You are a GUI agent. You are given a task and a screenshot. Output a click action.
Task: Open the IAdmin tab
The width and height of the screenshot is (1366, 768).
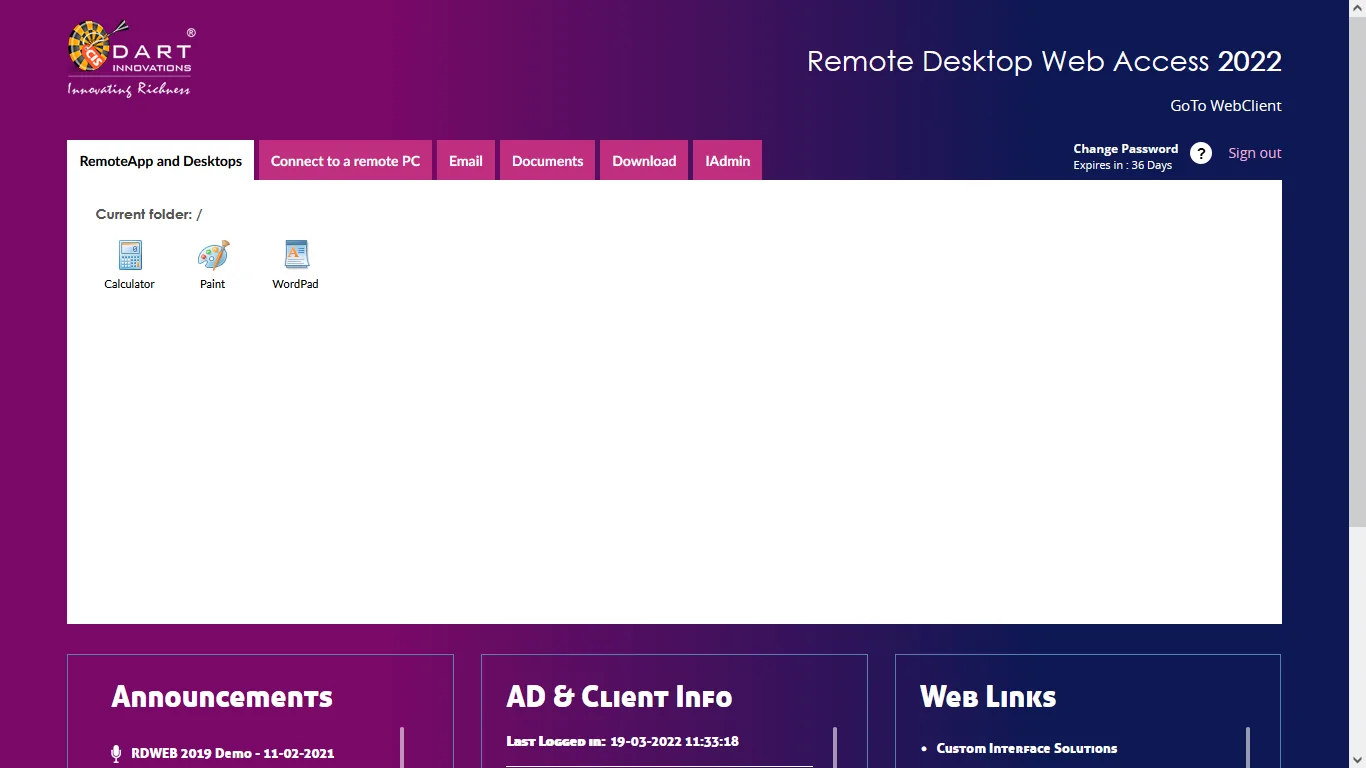728,161
